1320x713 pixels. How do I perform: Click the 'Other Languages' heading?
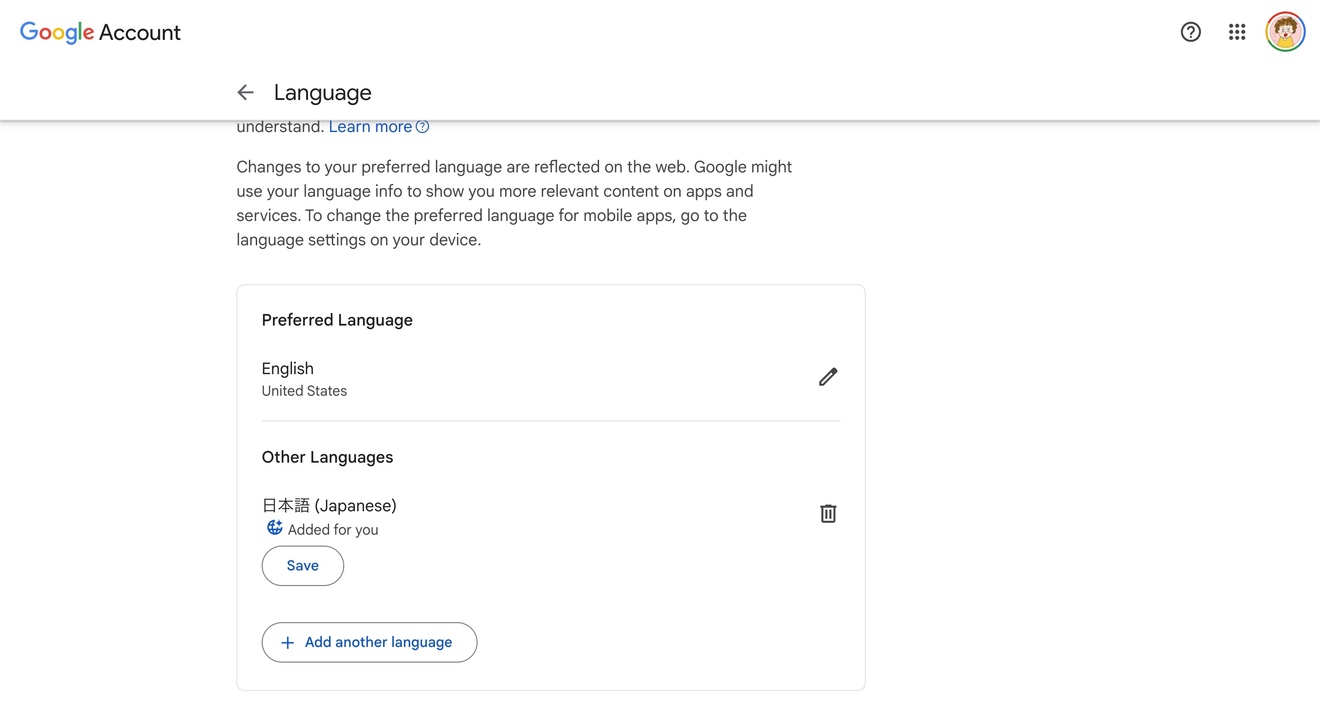[x=327, y=457]
